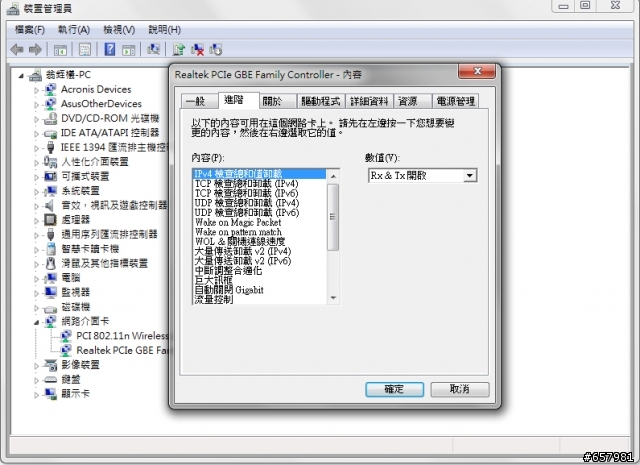Click the Forward arrow toolbar icon
Image resolution: width=640 pixels, height=465 pixels.
click(x=36, y=50)
